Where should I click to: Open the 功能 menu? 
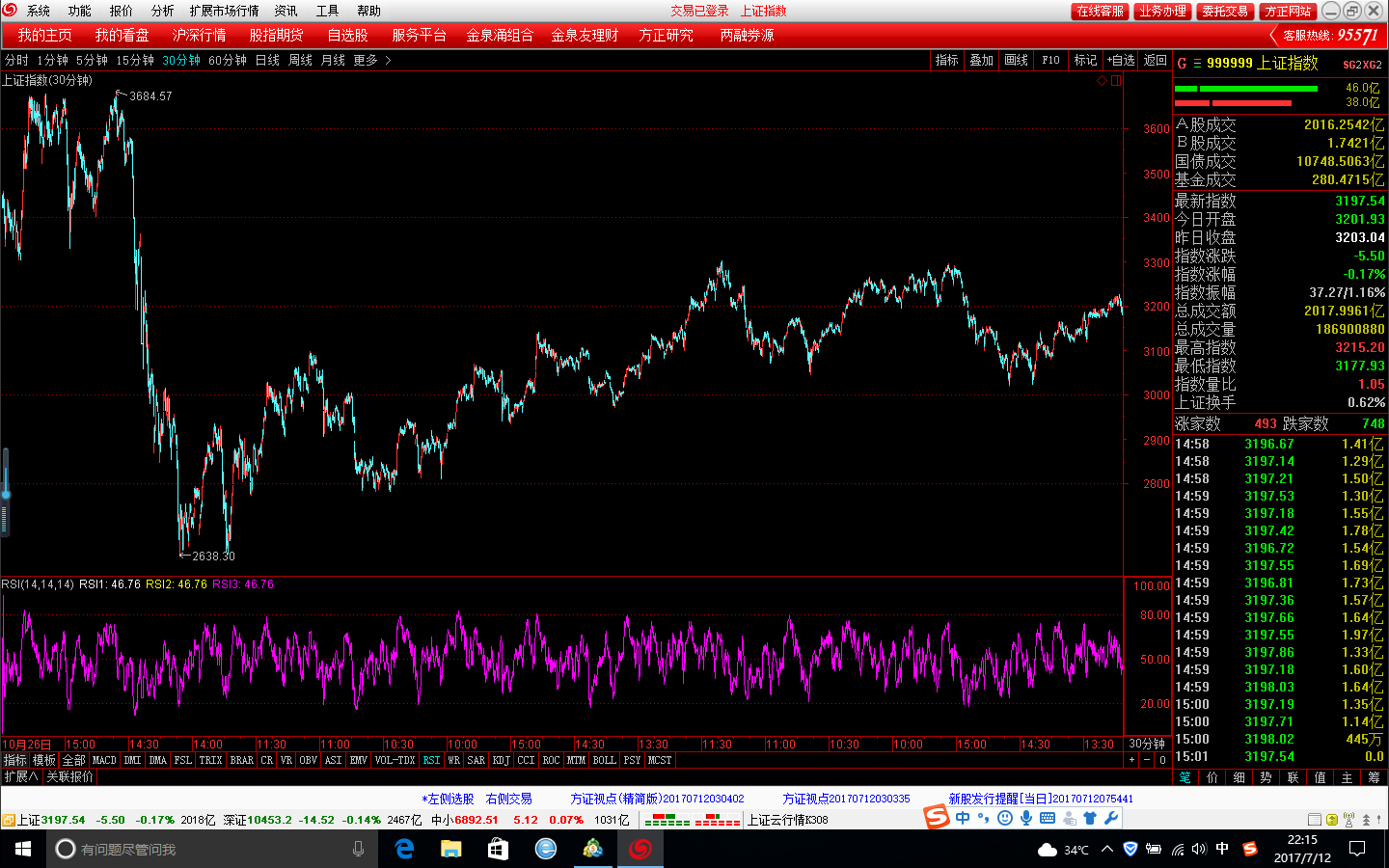(80, 11)
